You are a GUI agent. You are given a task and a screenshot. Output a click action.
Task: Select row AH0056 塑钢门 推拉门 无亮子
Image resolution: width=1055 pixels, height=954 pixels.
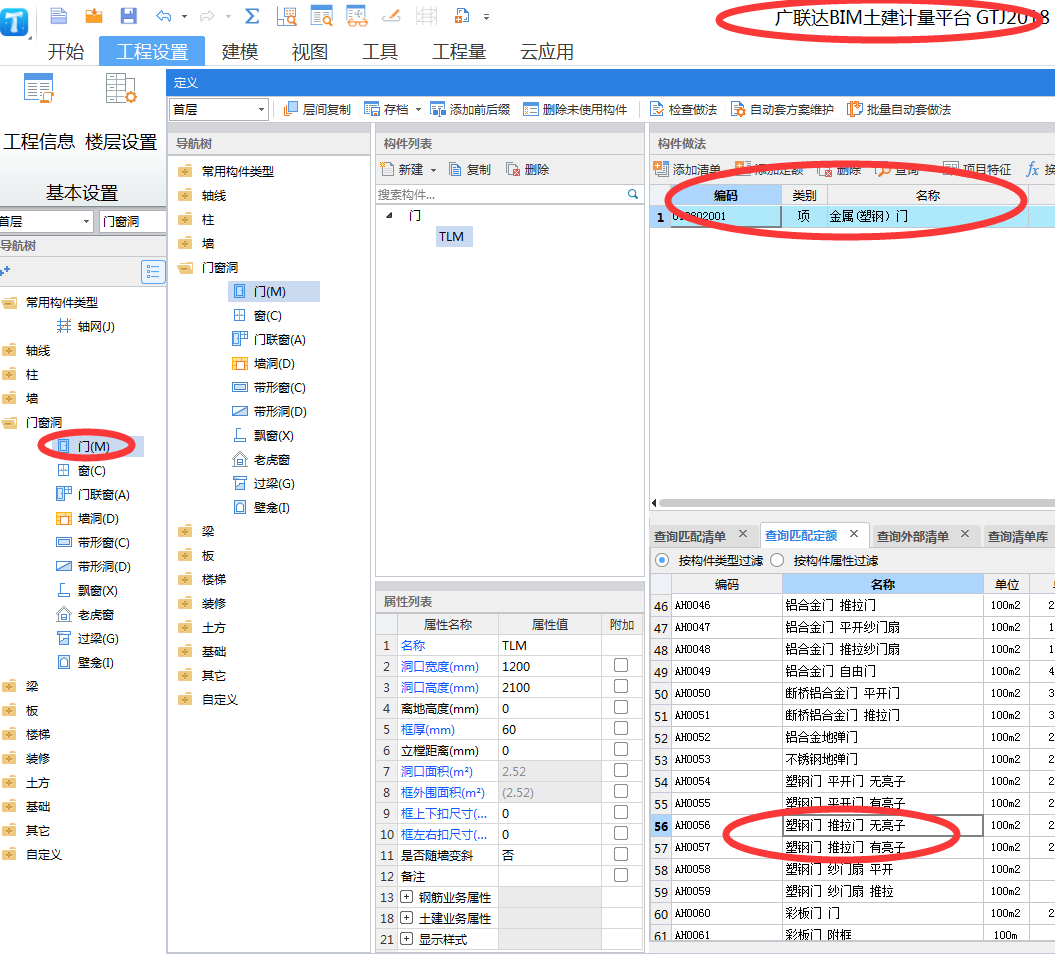[x=851, y=825]
